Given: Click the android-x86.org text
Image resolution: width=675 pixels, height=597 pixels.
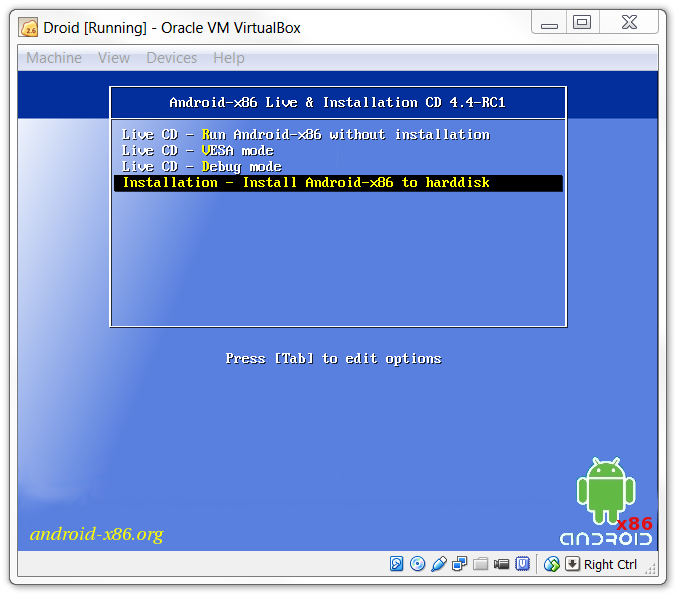Looking at the screenshot, I should [96, 534].
